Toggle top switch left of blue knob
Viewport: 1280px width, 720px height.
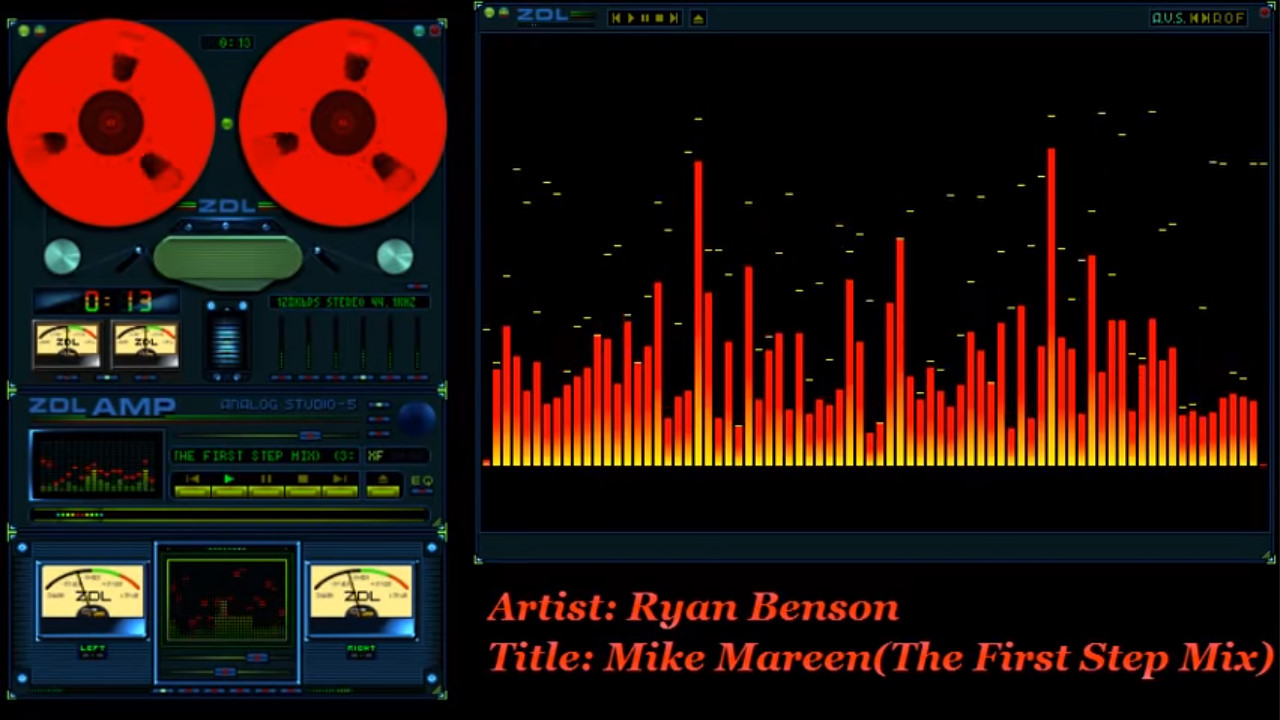click(379, 405)
